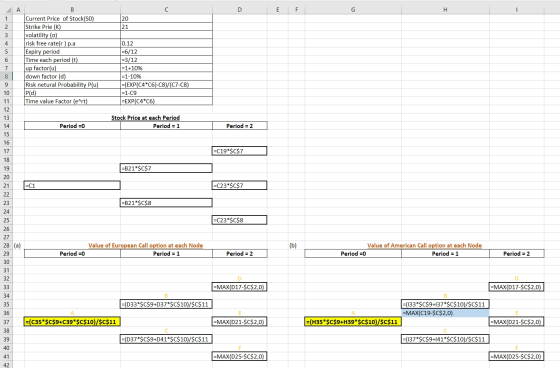The height and width of the screenshot is (368, 560).
Task: Select column B header
Action: pos(72,10)
